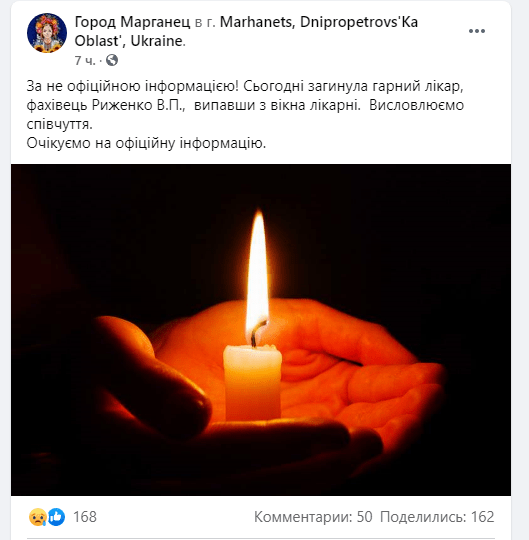Screen dimensions: 529x540
Task: Click the crying sad reaction emoji
Action: (x=38, y=517)
